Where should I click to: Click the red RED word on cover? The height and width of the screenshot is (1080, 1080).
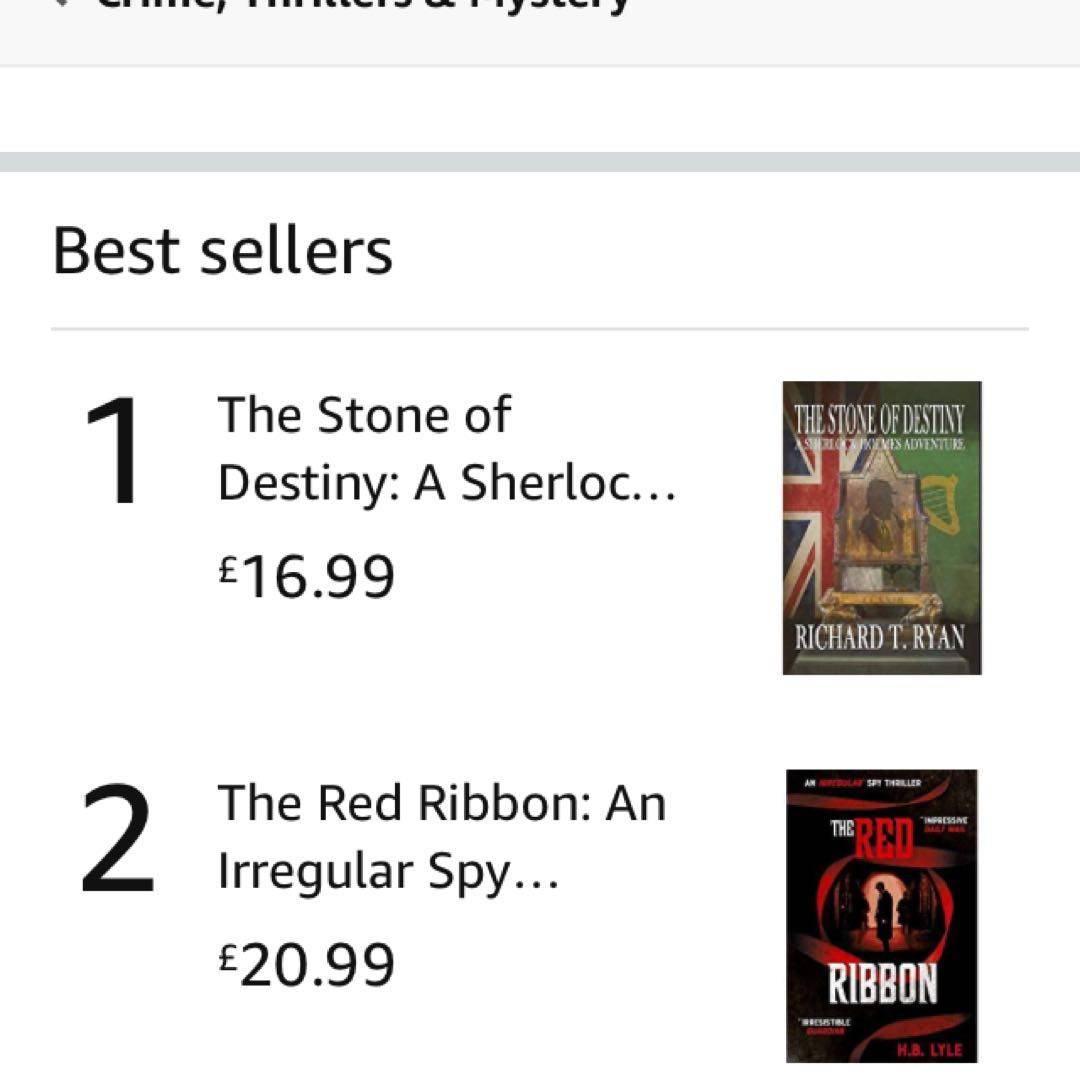click(884, 838)
